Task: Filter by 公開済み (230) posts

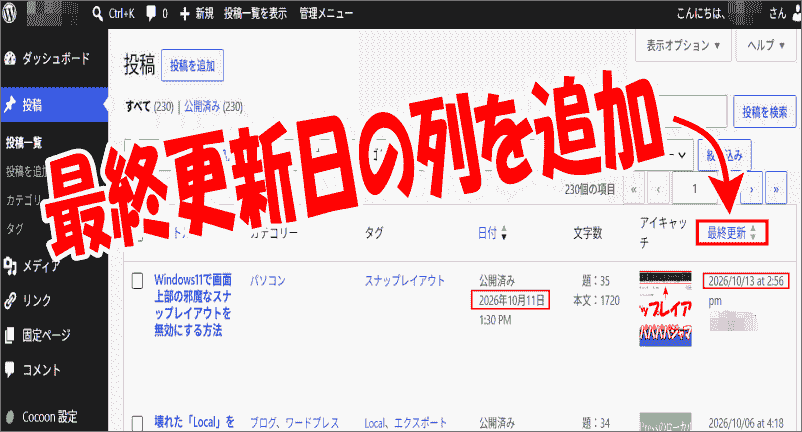Action: point(213,107)
